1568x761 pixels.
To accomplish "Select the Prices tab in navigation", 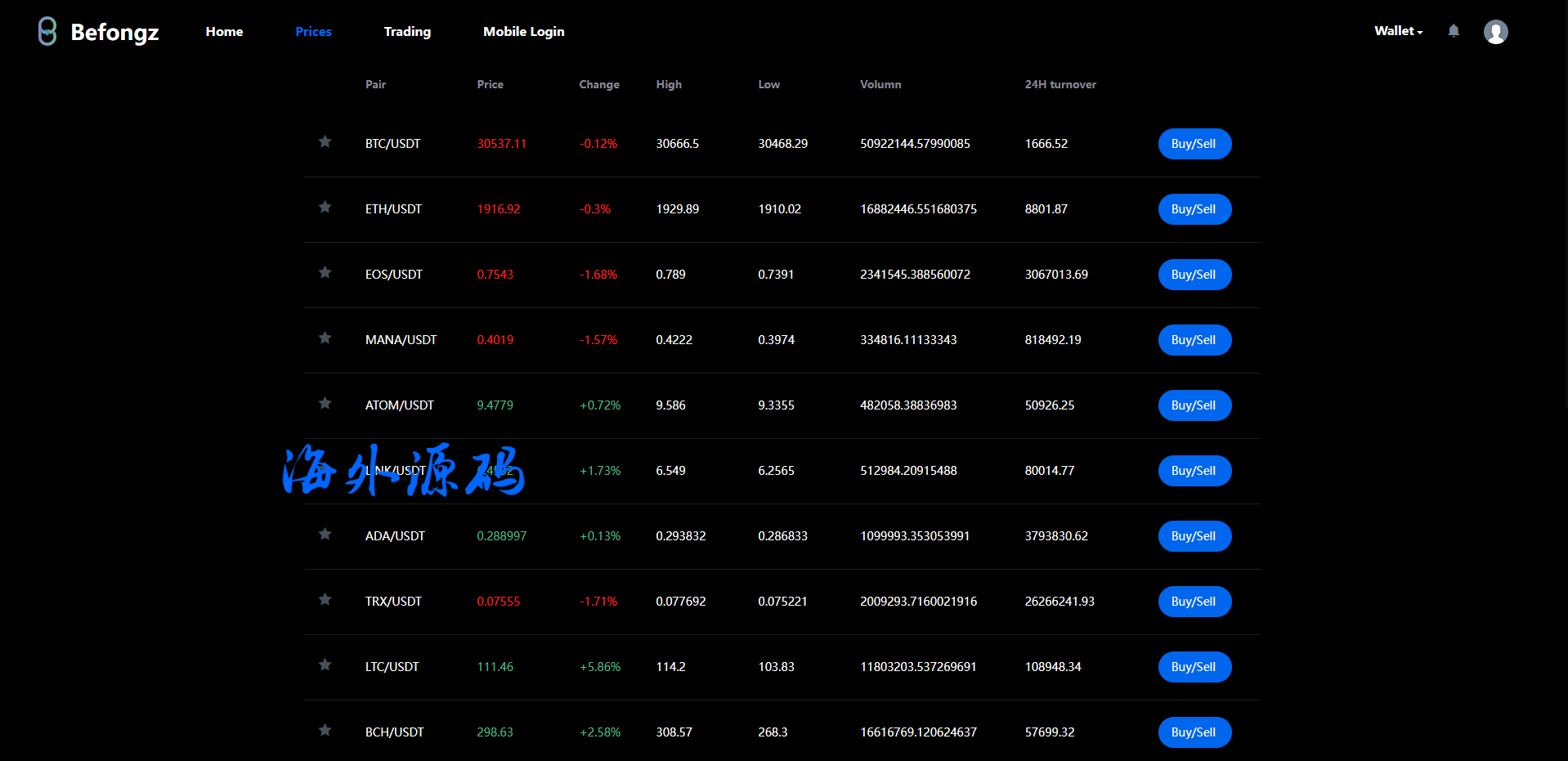I will pyautogui.click(x=313, y=32).
